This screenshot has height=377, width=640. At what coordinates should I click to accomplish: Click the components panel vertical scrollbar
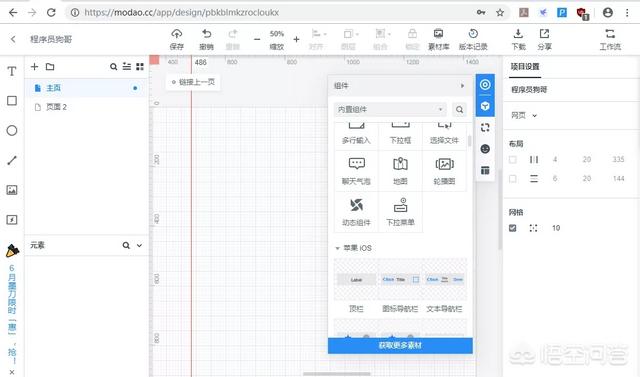coord(469,141)
